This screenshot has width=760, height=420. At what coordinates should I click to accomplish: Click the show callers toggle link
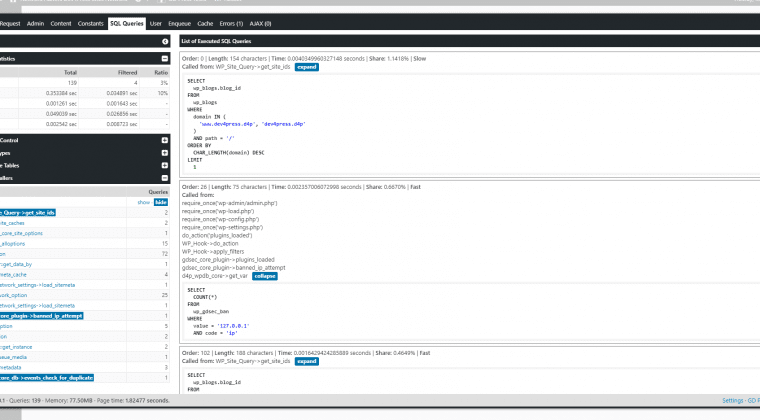pos(143,202)
